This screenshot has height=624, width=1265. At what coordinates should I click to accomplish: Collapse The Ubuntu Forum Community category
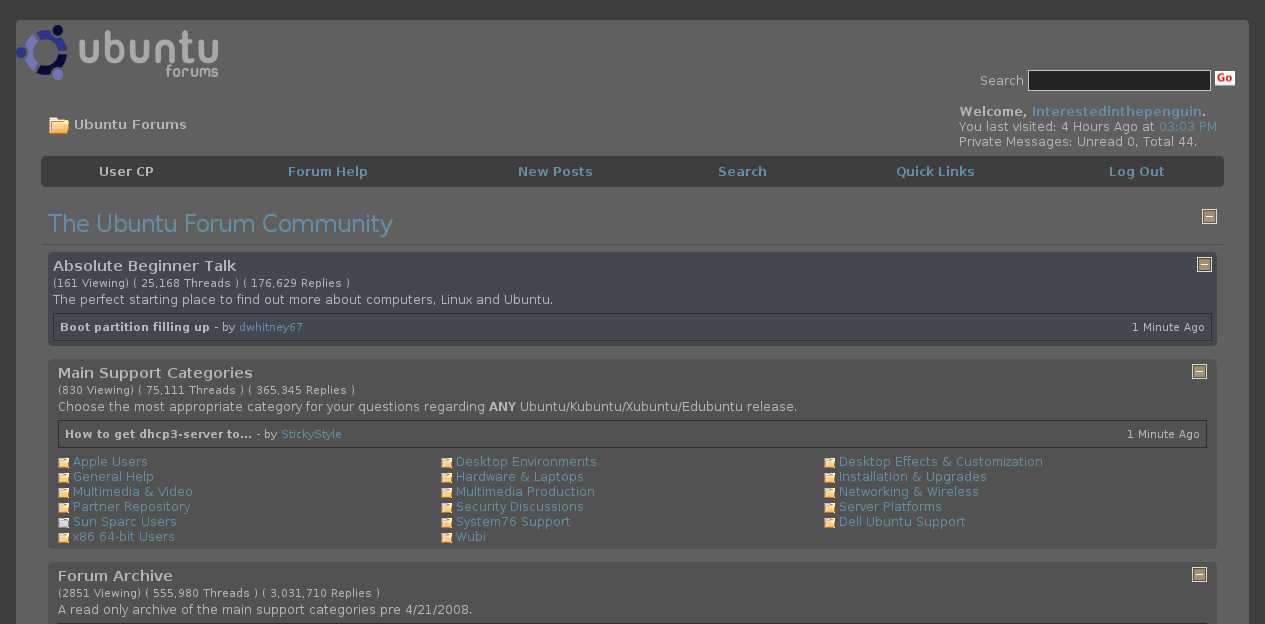tap(1209, 216)
